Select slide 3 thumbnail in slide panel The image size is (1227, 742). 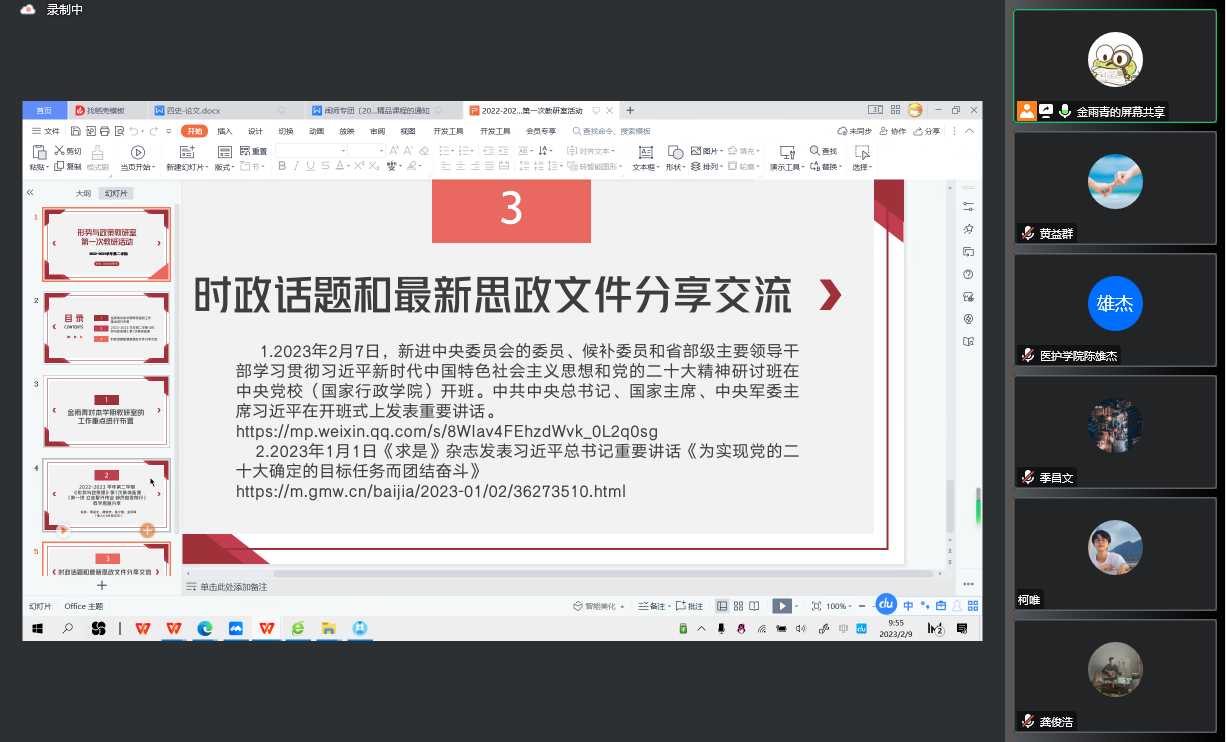(106, 412)
